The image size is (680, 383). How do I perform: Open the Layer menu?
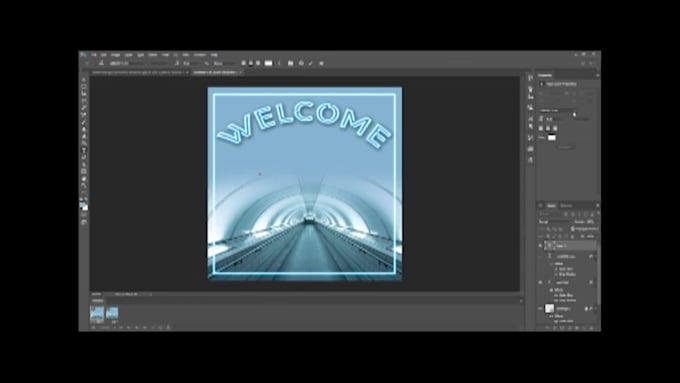(128, 55)
